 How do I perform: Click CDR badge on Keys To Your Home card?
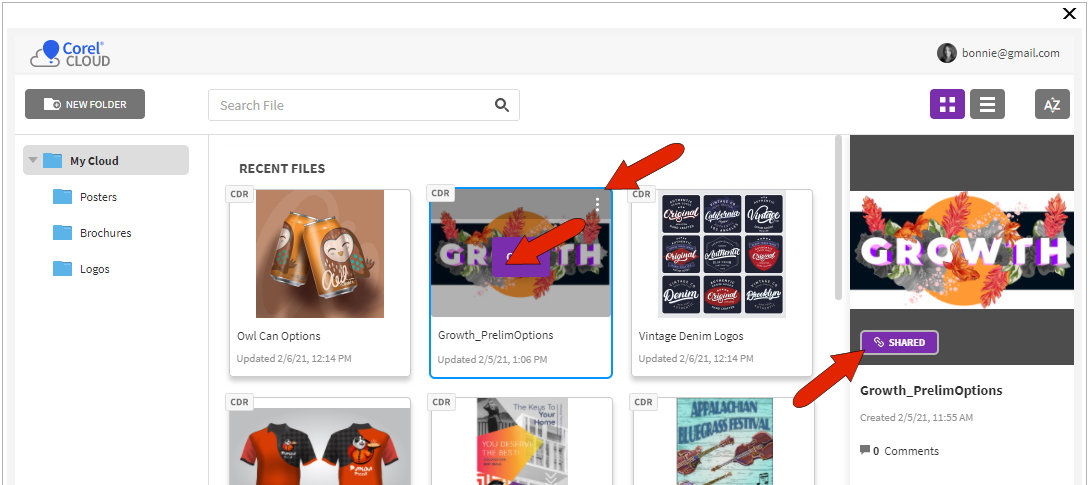click(442, 402)
